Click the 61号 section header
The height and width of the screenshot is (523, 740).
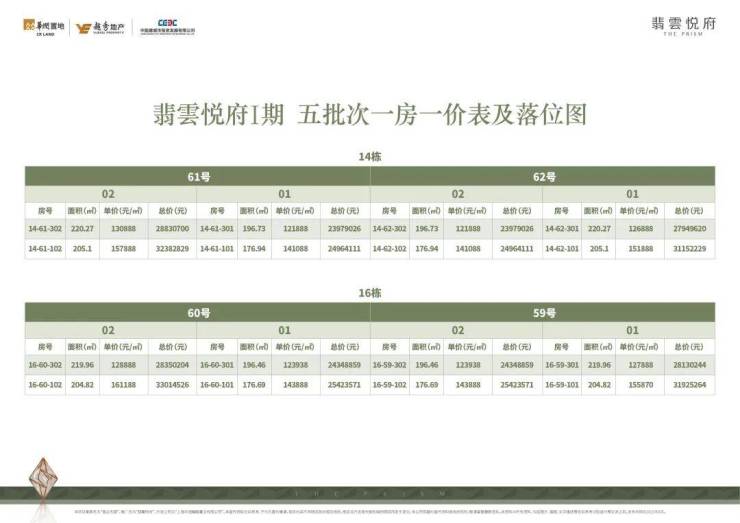click(x=197, y=176)
